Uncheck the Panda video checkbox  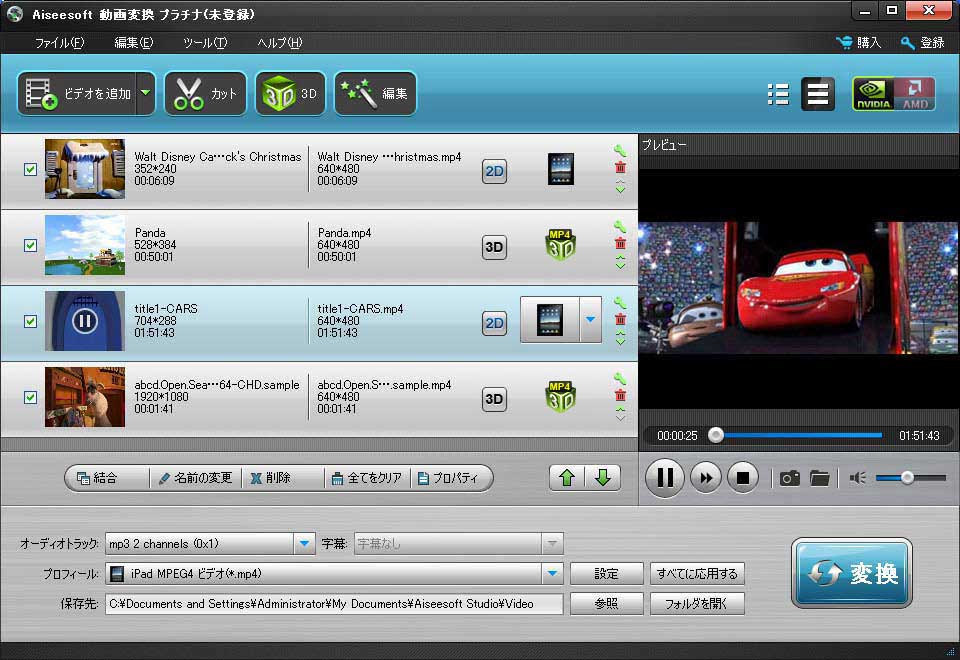[30, 246]
